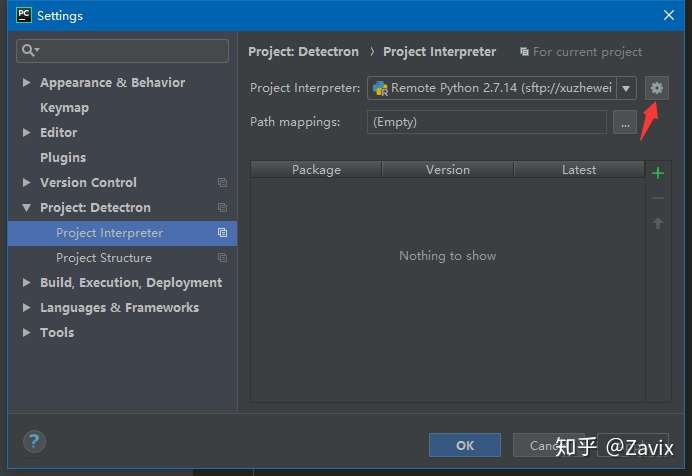Image resolution: width=692 pixels, height=476 pixels.
Task: Open Plugins settings
Action: 63,157
